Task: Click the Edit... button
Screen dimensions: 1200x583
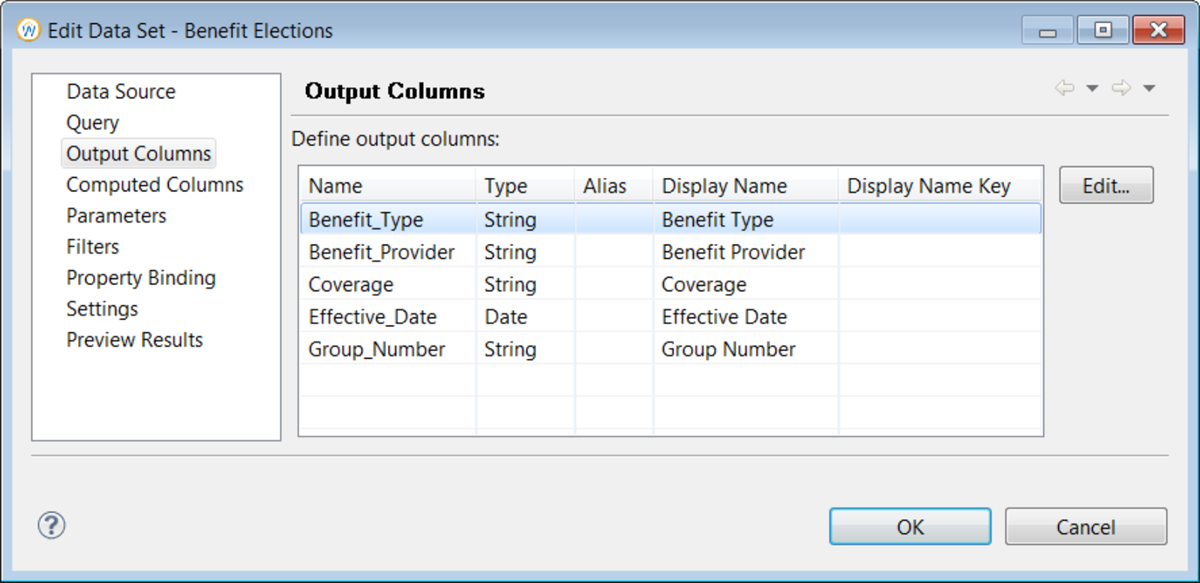Action: [1106, 185]
